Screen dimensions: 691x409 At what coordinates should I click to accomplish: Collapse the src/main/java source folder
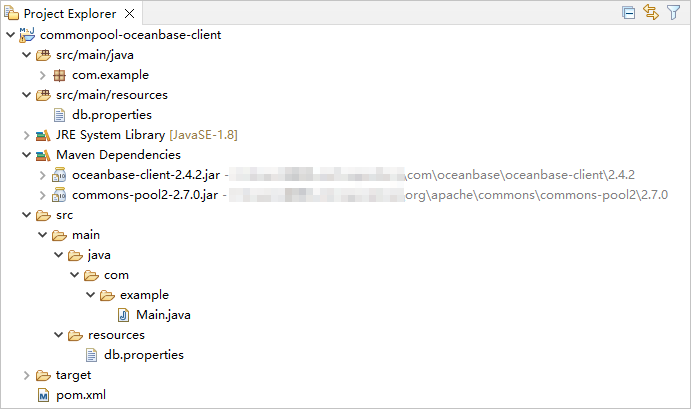(x=26, y=55)
